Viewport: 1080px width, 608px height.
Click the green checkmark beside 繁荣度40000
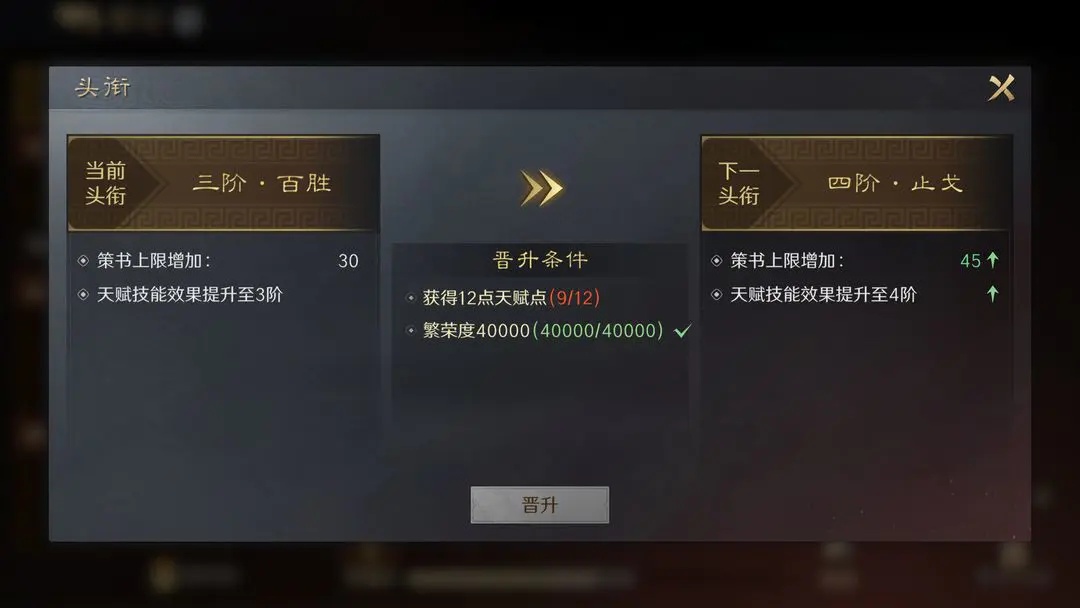click(682, 331)
